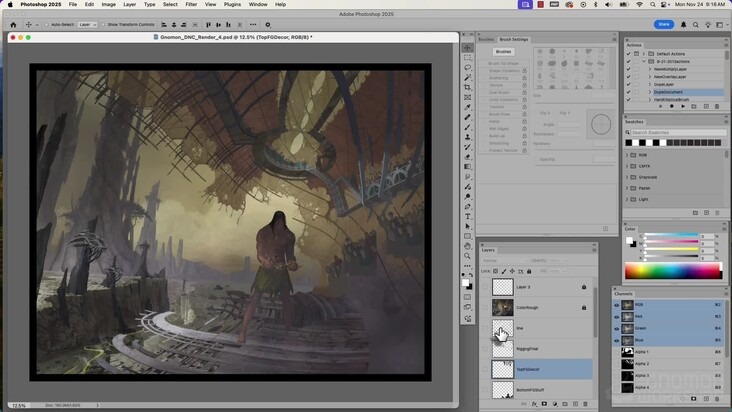
Task: Open the Auto-Select Layer dropdown
Action: 87,24
